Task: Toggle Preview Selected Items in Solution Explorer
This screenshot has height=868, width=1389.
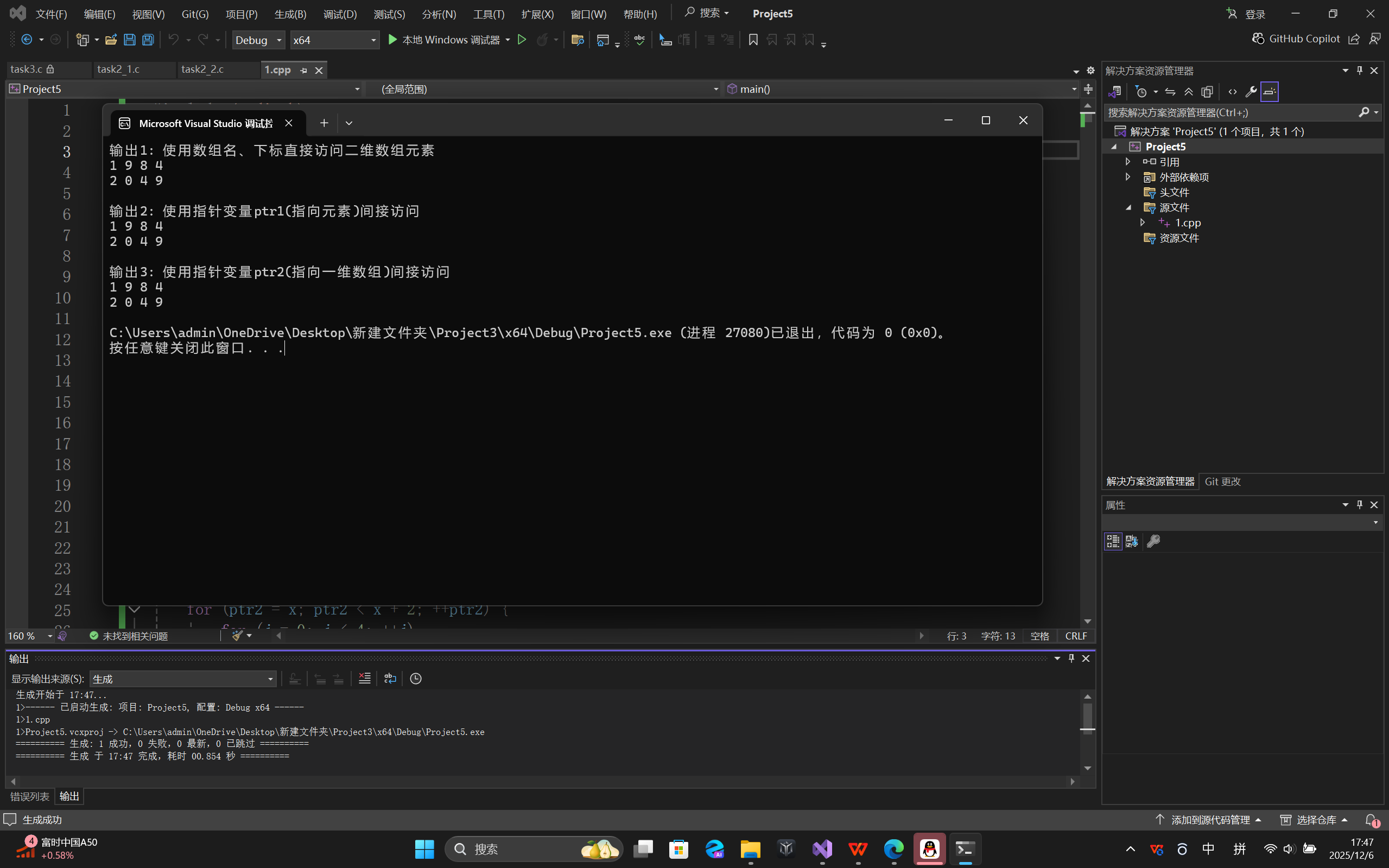Action: click(1270, 91)
